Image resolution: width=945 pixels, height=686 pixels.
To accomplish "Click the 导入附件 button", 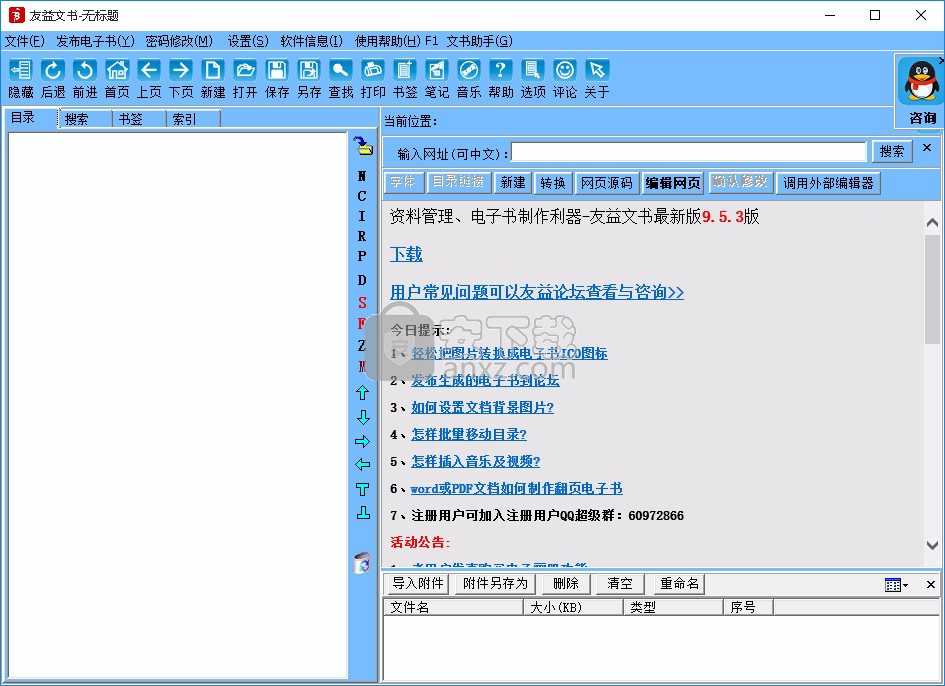I will (418, 584).
